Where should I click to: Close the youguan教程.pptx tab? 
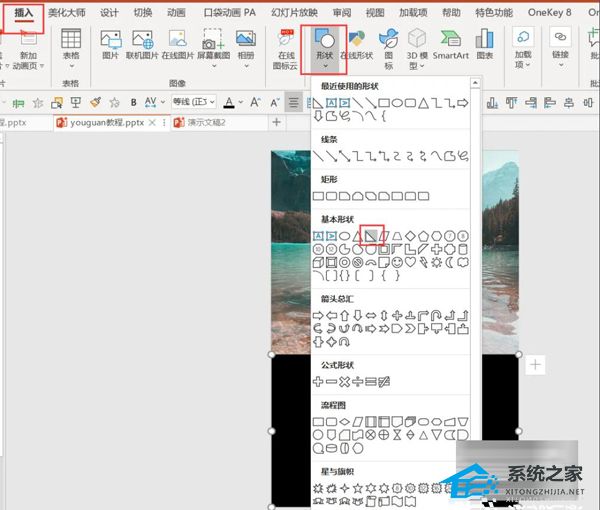(152, 122)
